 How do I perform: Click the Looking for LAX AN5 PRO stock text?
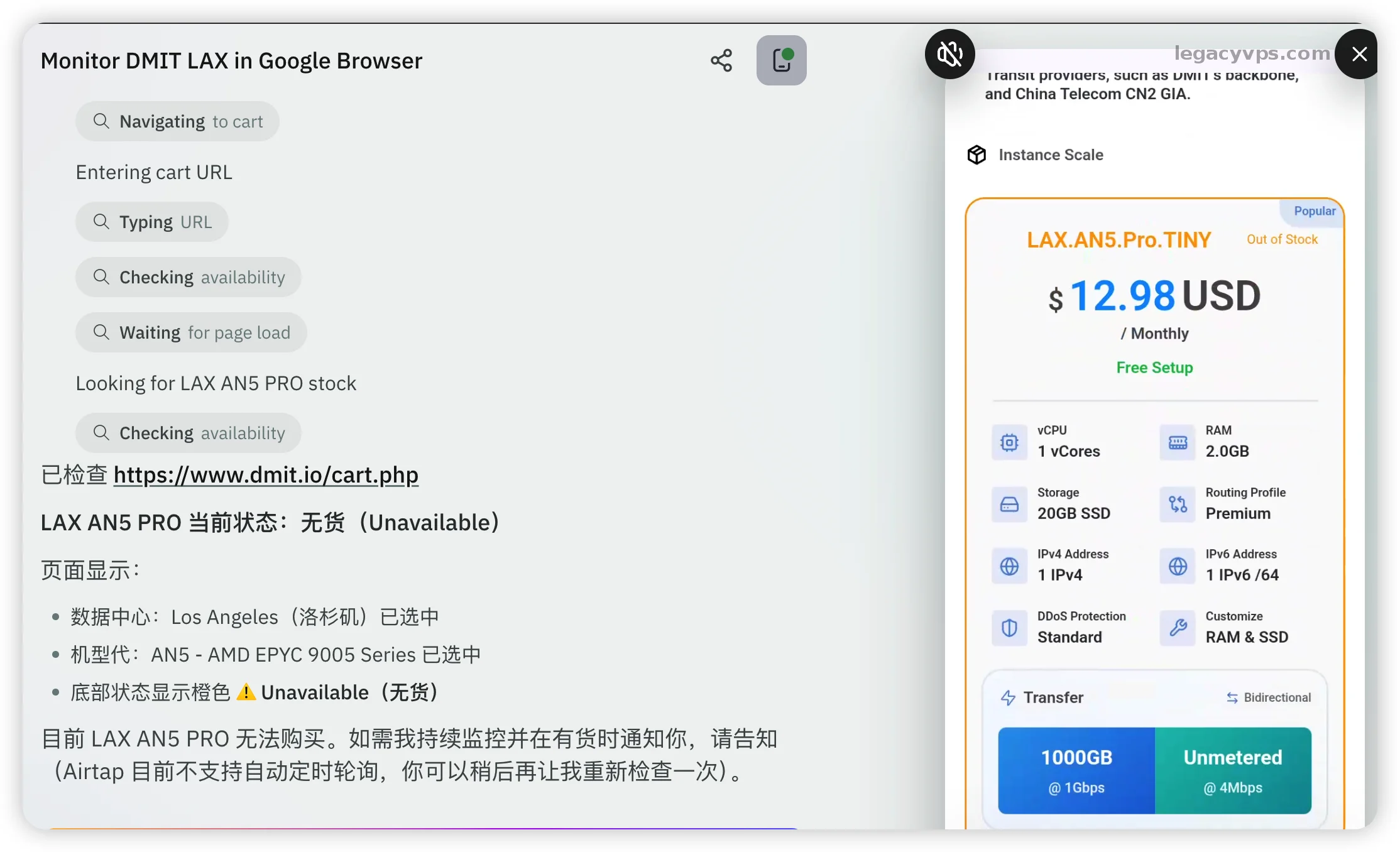click(216, 383)
